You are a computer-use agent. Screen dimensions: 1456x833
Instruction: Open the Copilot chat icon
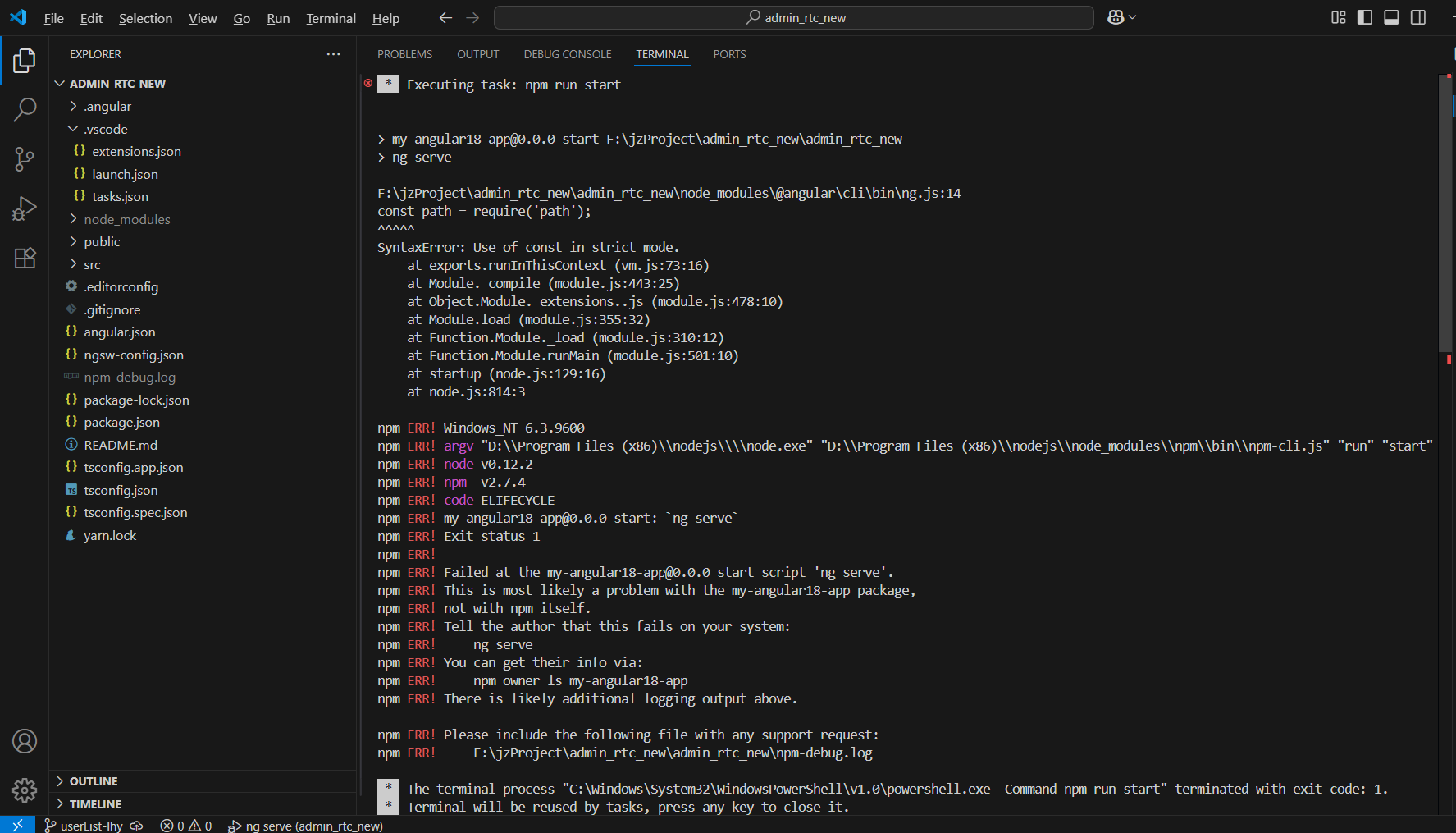tap(1116, 17)
